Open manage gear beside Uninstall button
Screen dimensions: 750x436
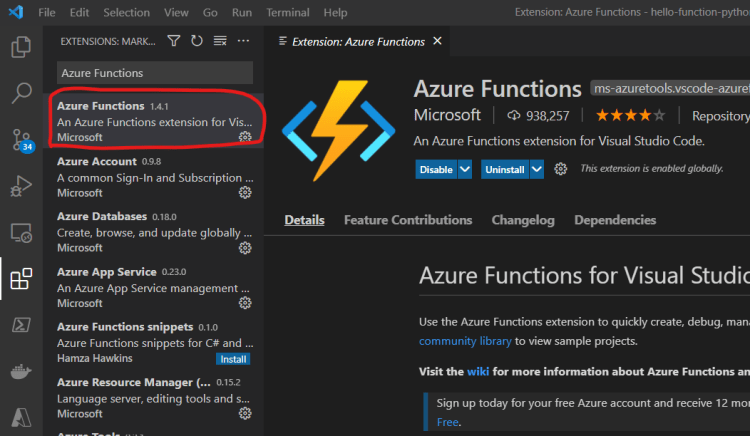pos(561,169)
